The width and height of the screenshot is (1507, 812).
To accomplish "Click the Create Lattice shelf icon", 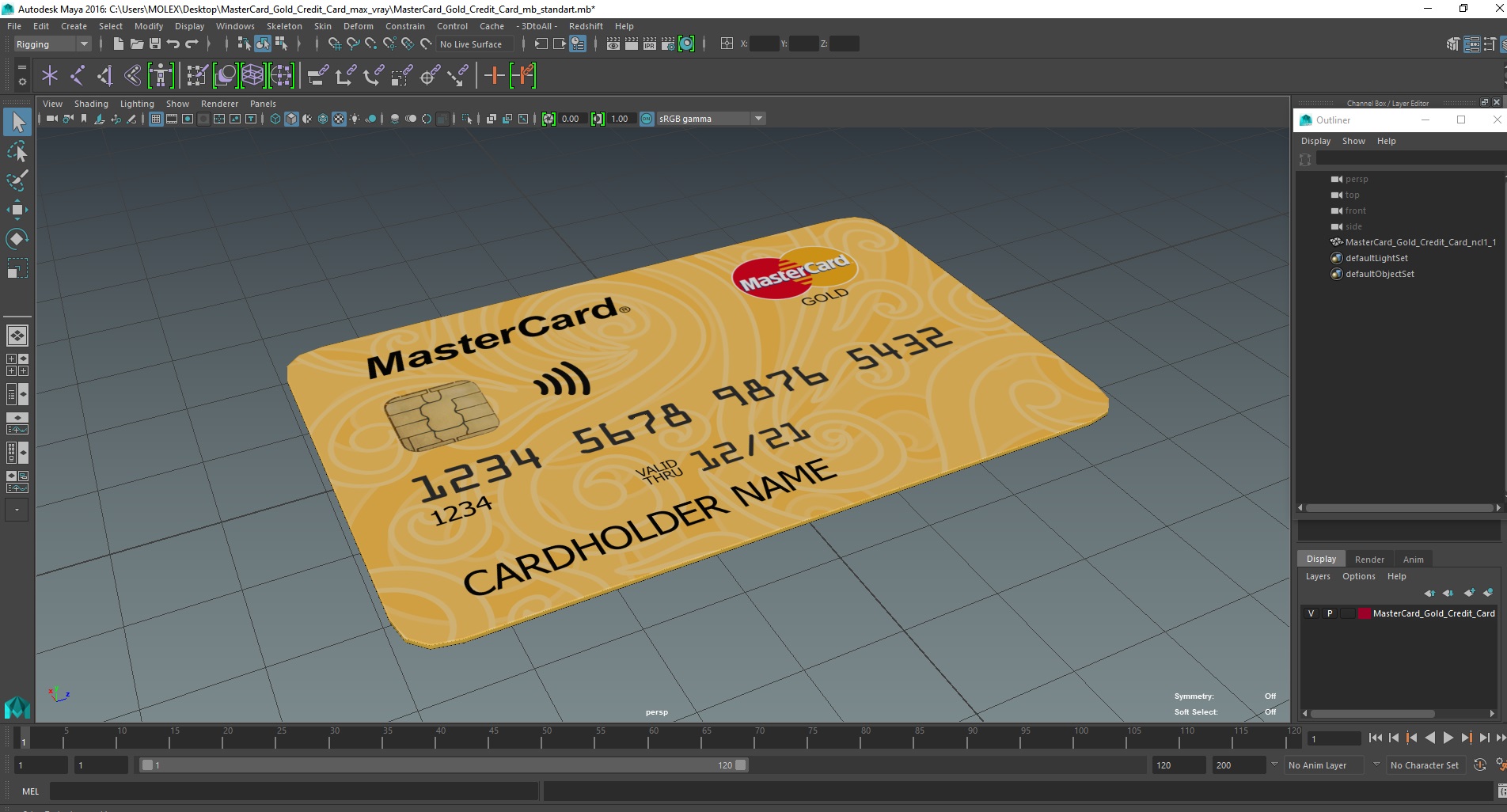I will pos(252,76).
